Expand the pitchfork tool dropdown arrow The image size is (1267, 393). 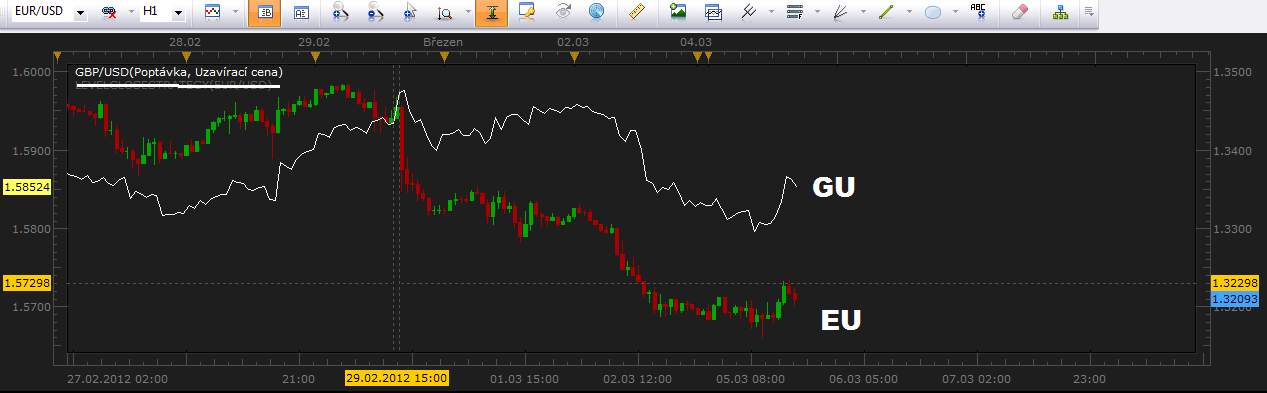(771, 13)
